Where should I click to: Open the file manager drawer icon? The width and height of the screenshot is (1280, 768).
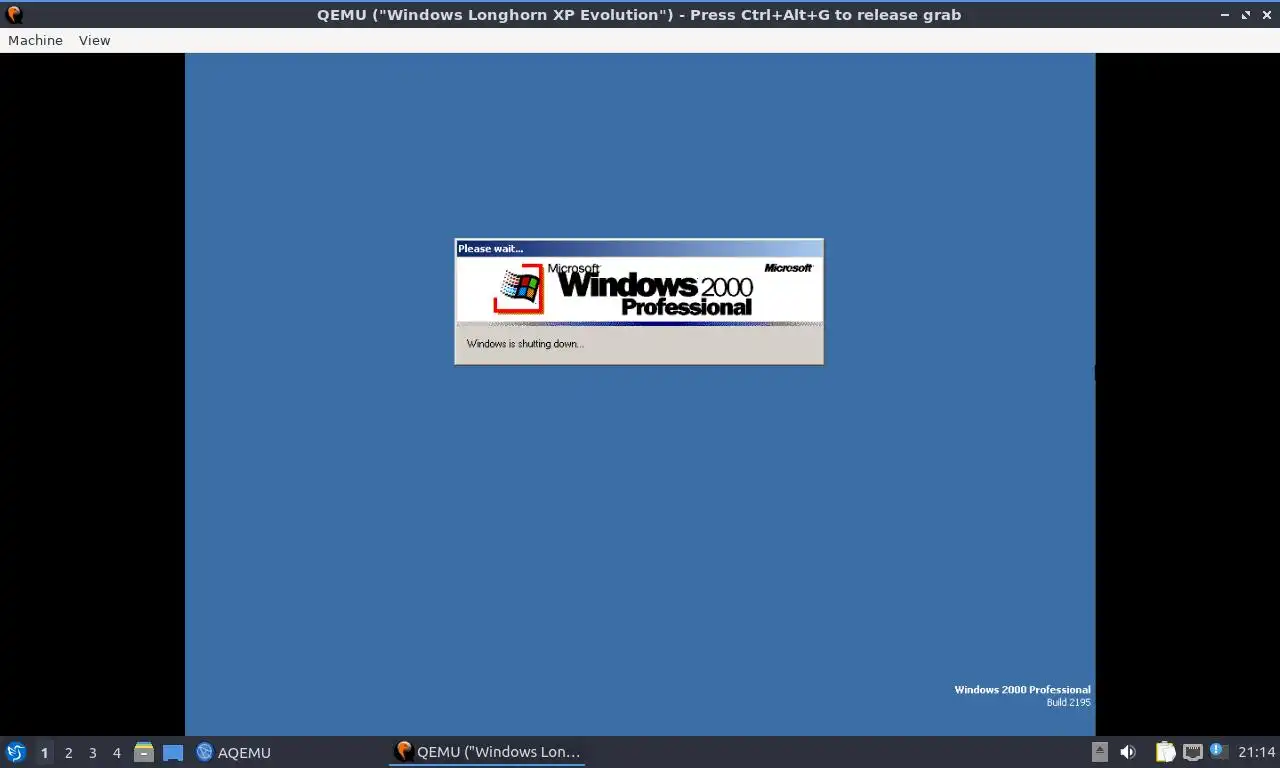(x=144, y=752)
